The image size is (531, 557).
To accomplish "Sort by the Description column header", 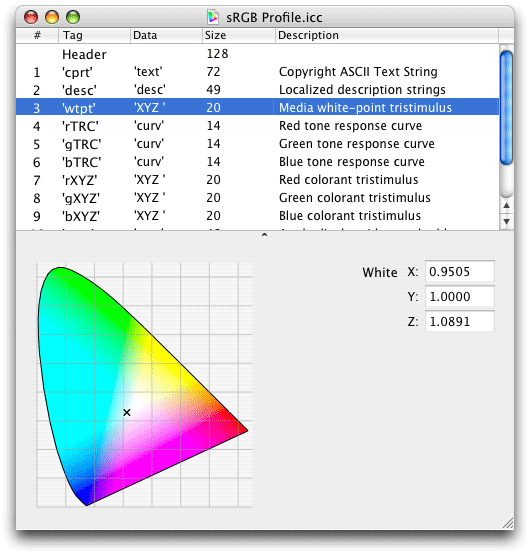I will click(x=387, y=35).
